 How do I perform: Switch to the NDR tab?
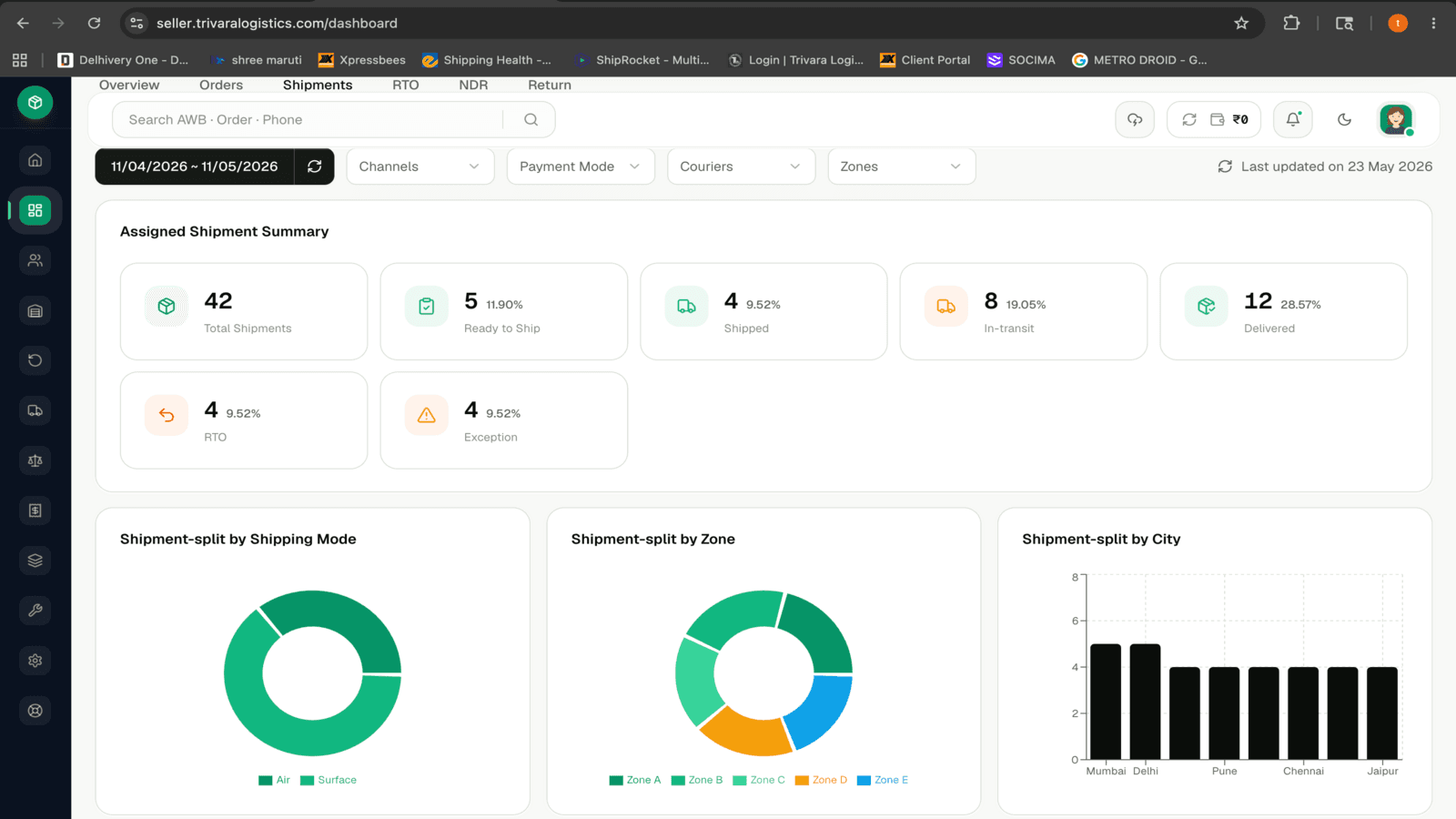pos(473,85)
